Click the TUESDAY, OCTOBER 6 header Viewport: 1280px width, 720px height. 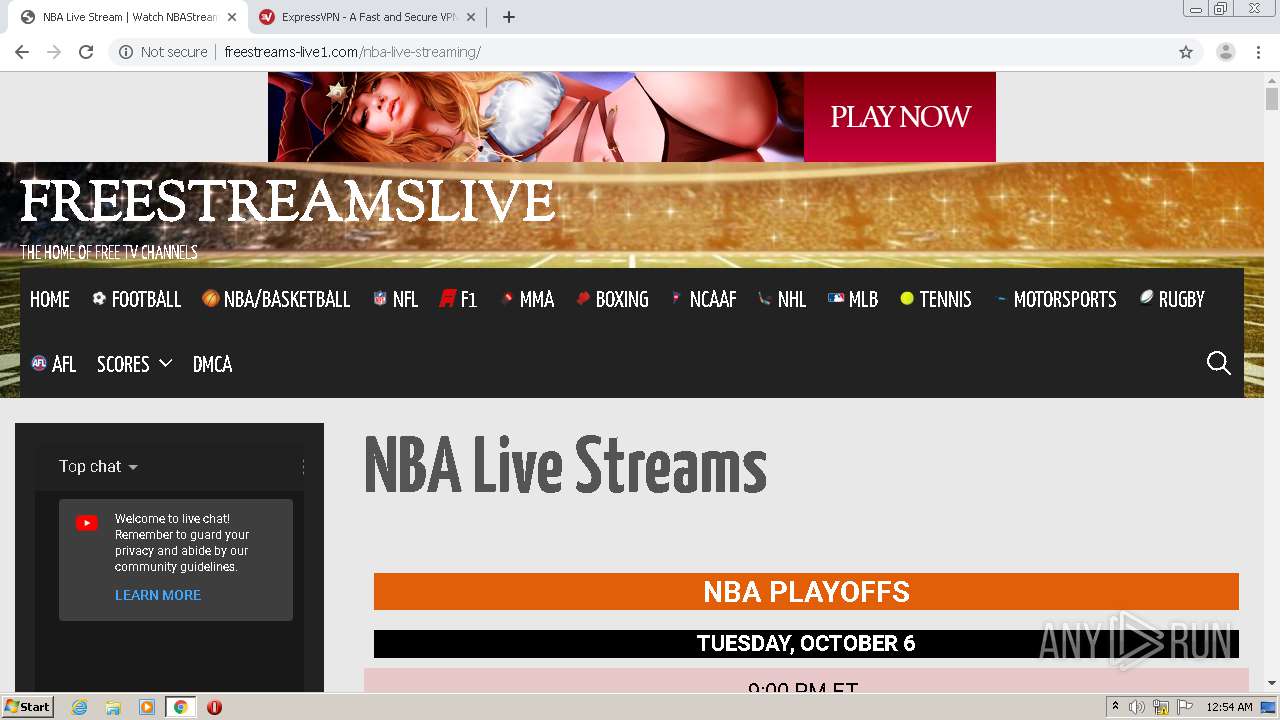[806, 643]
